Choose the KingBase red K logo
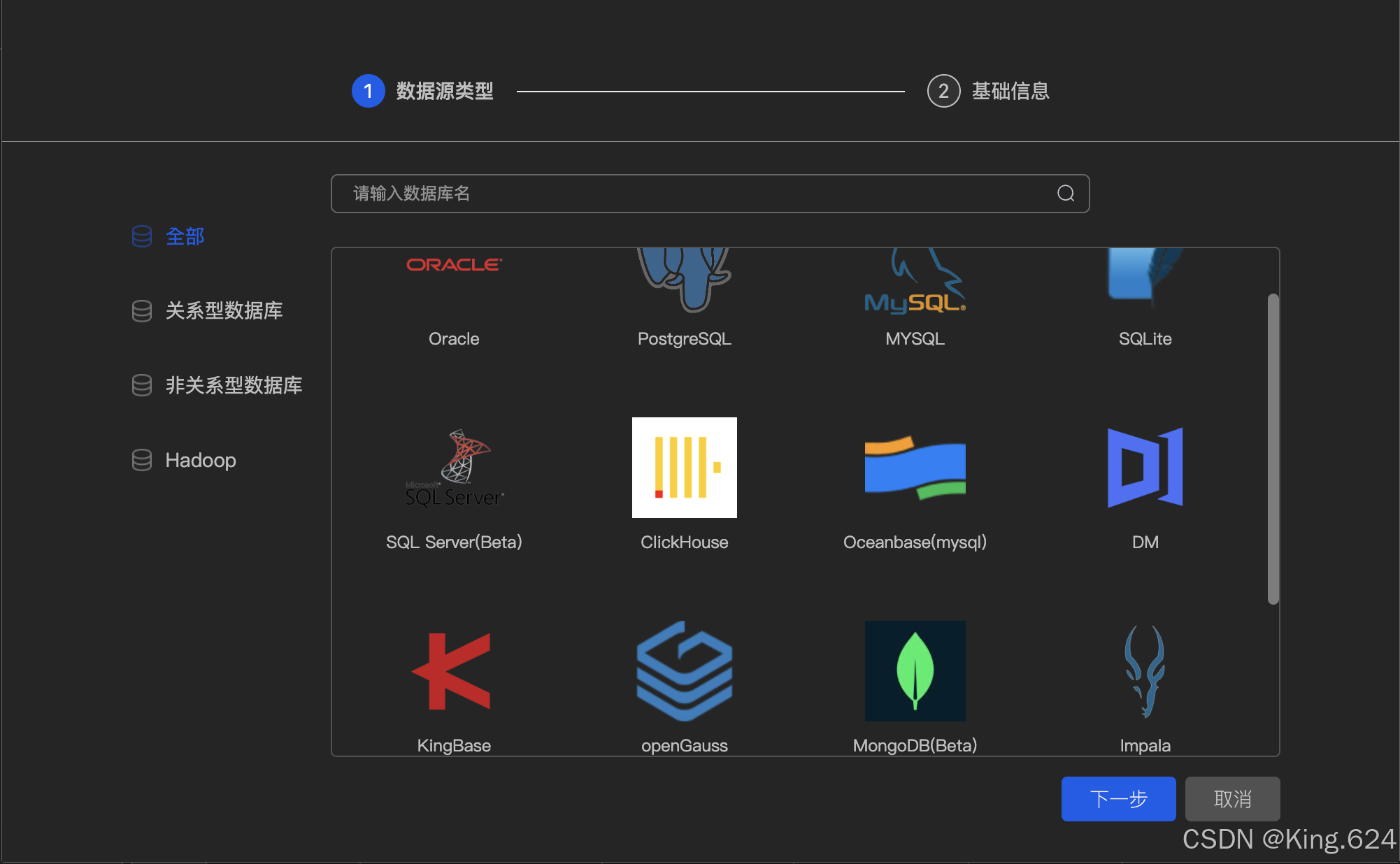Viewport: 1400px width, 864px height. coord(454,671)
